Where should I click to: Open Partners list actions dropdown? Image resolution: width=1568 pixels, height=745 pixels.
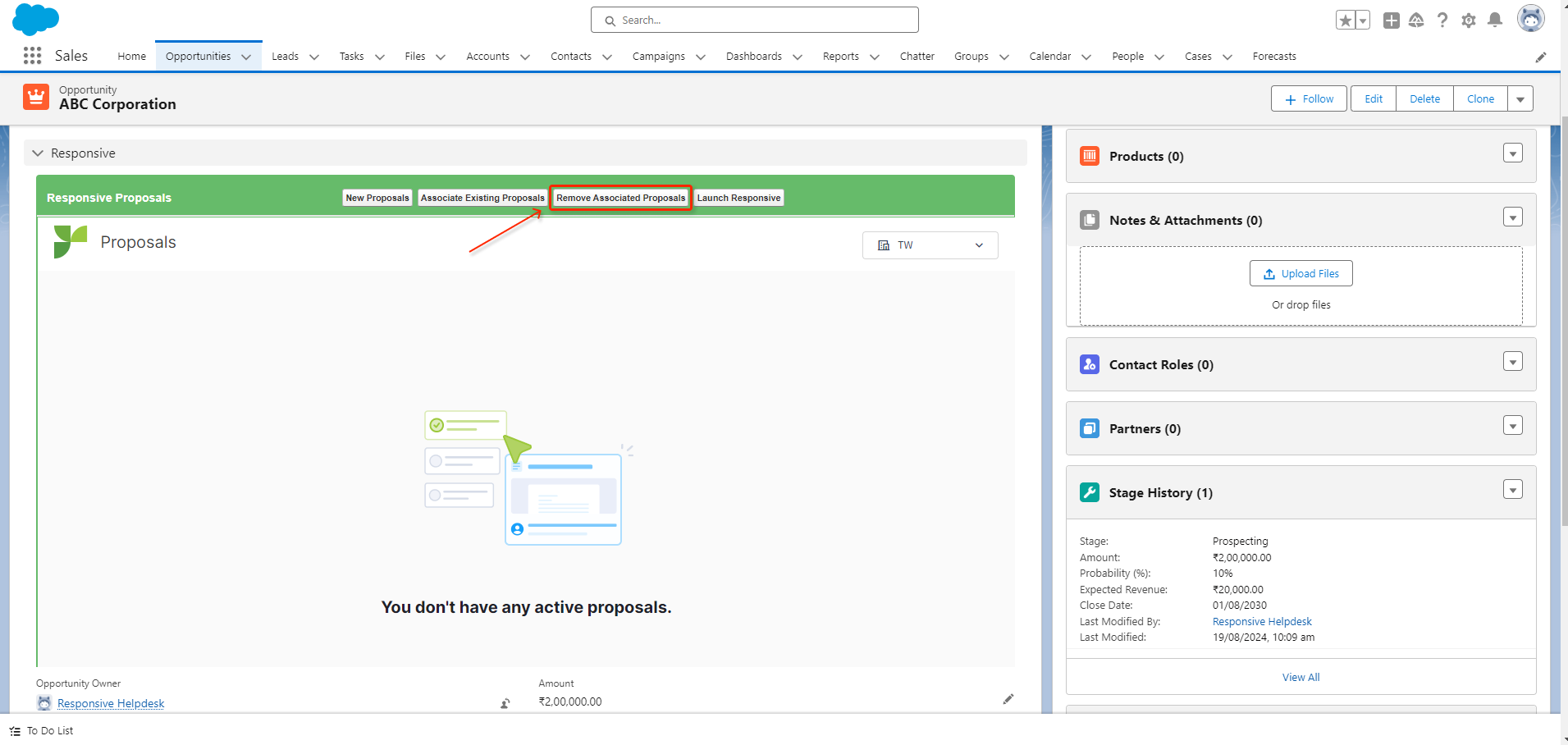click(x=1513, y=426)
